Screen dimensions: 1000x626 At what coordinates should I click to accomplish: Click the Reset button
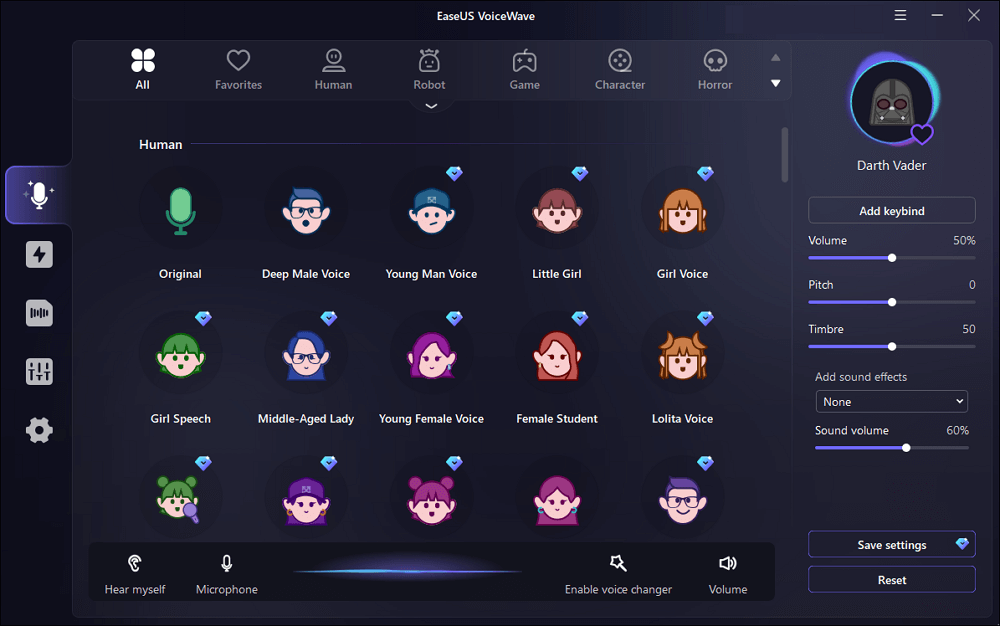tap(891, 579)
